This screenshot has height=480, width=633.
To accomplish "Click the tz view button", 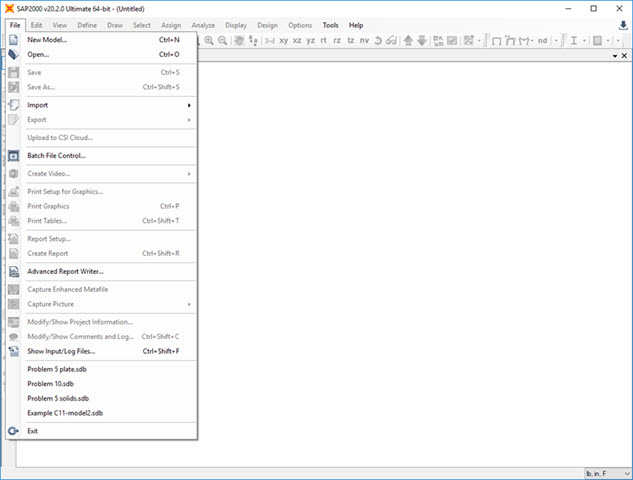I will tap(350, 40).
